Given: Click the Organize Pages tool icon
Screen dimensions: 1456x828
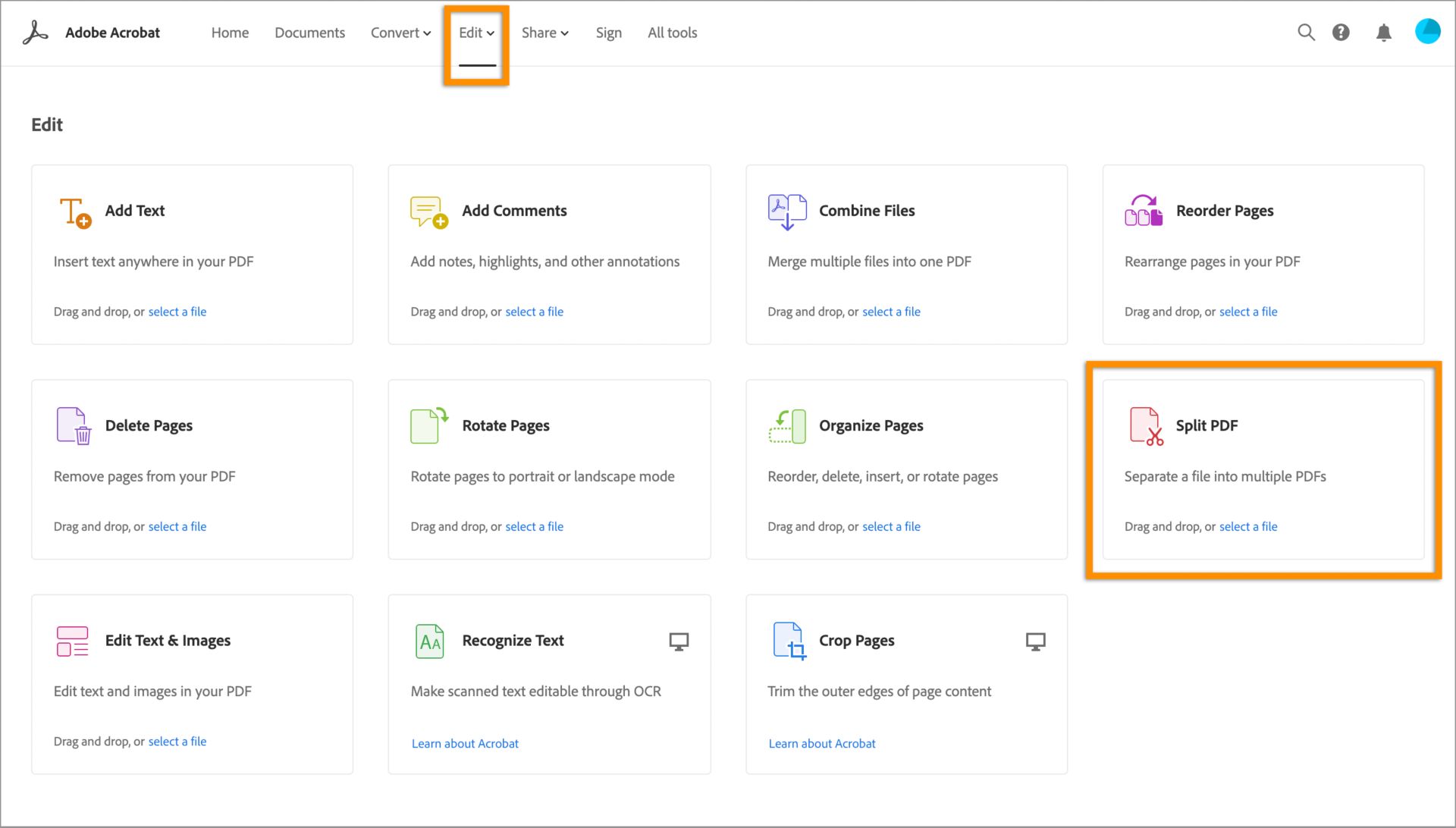Looking at the screenshot, I should click(787, 424).
